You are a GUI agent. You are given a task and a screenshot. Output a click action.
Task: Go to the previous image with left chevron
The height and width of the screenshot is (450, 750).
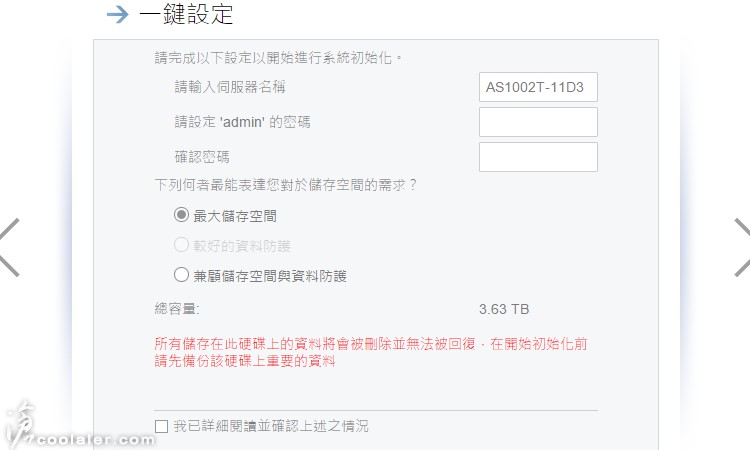[10, 247]
